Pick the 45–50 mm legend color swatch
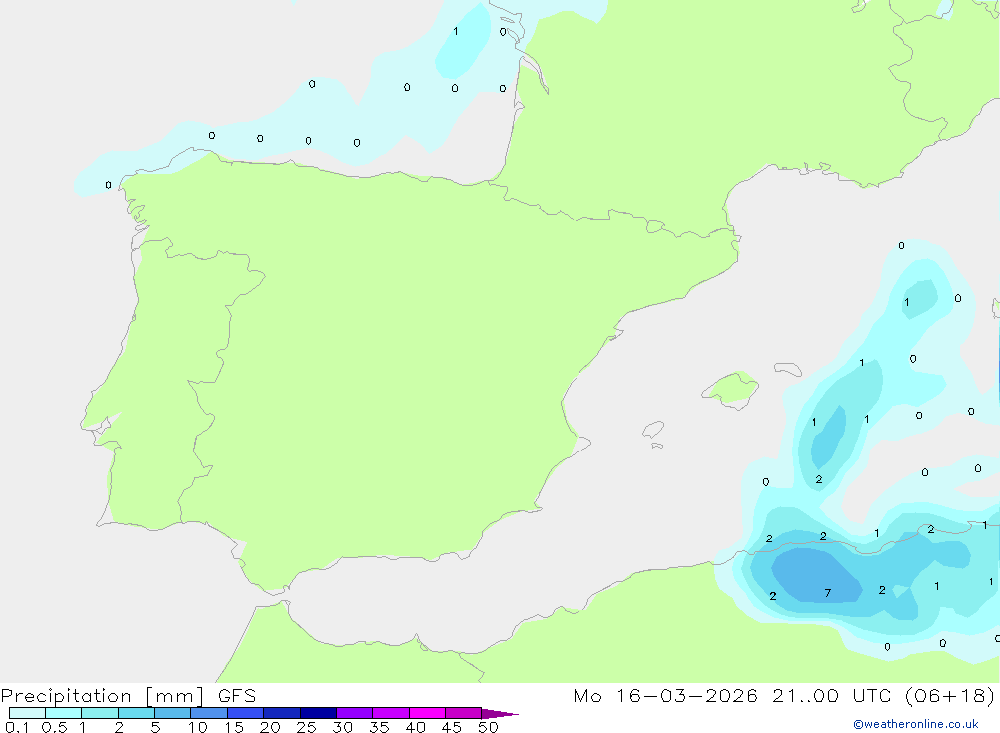 point(463,713)
